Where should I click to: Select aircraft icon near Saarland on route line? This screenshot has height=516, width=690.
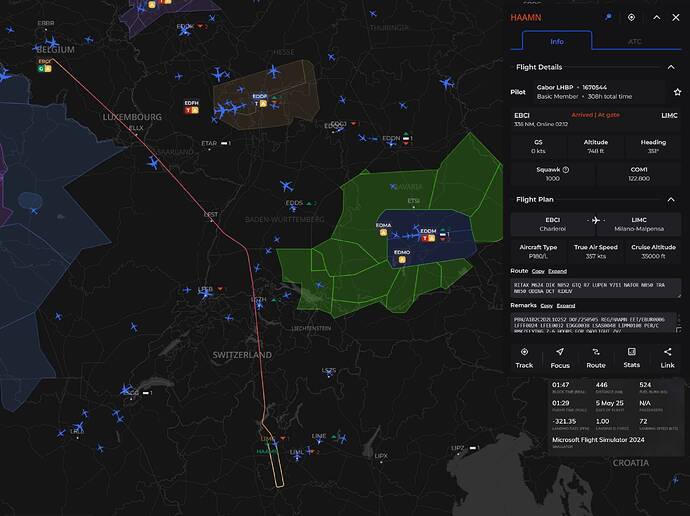[153, 163]
